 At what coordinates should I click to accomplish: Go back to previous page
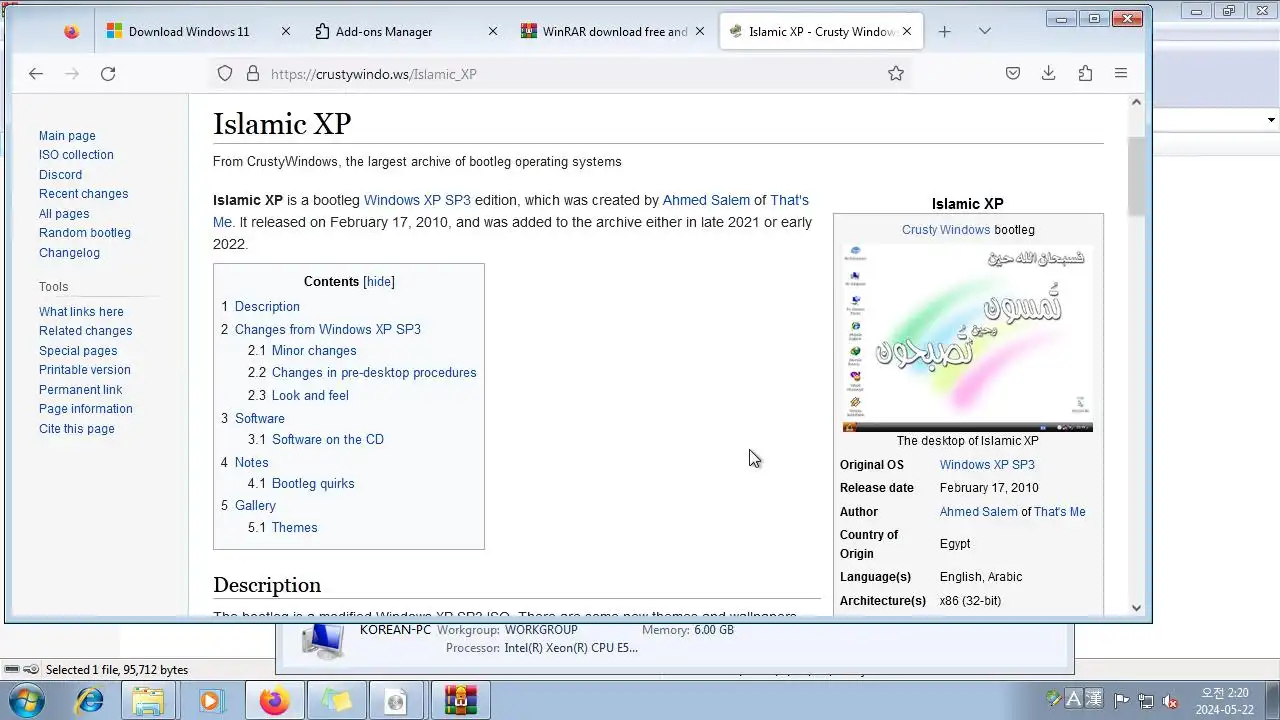tap(36, 73)
